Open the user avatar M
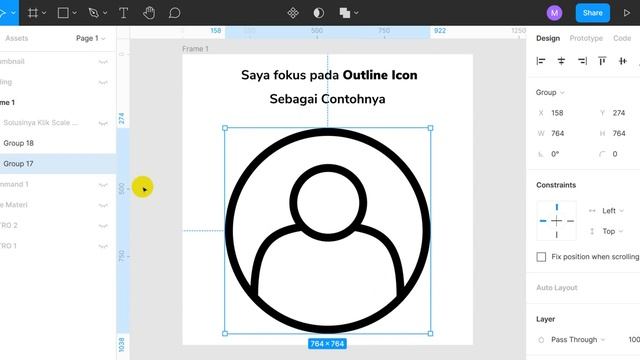Viewport: 640px width, 360px height. point(554,13)
